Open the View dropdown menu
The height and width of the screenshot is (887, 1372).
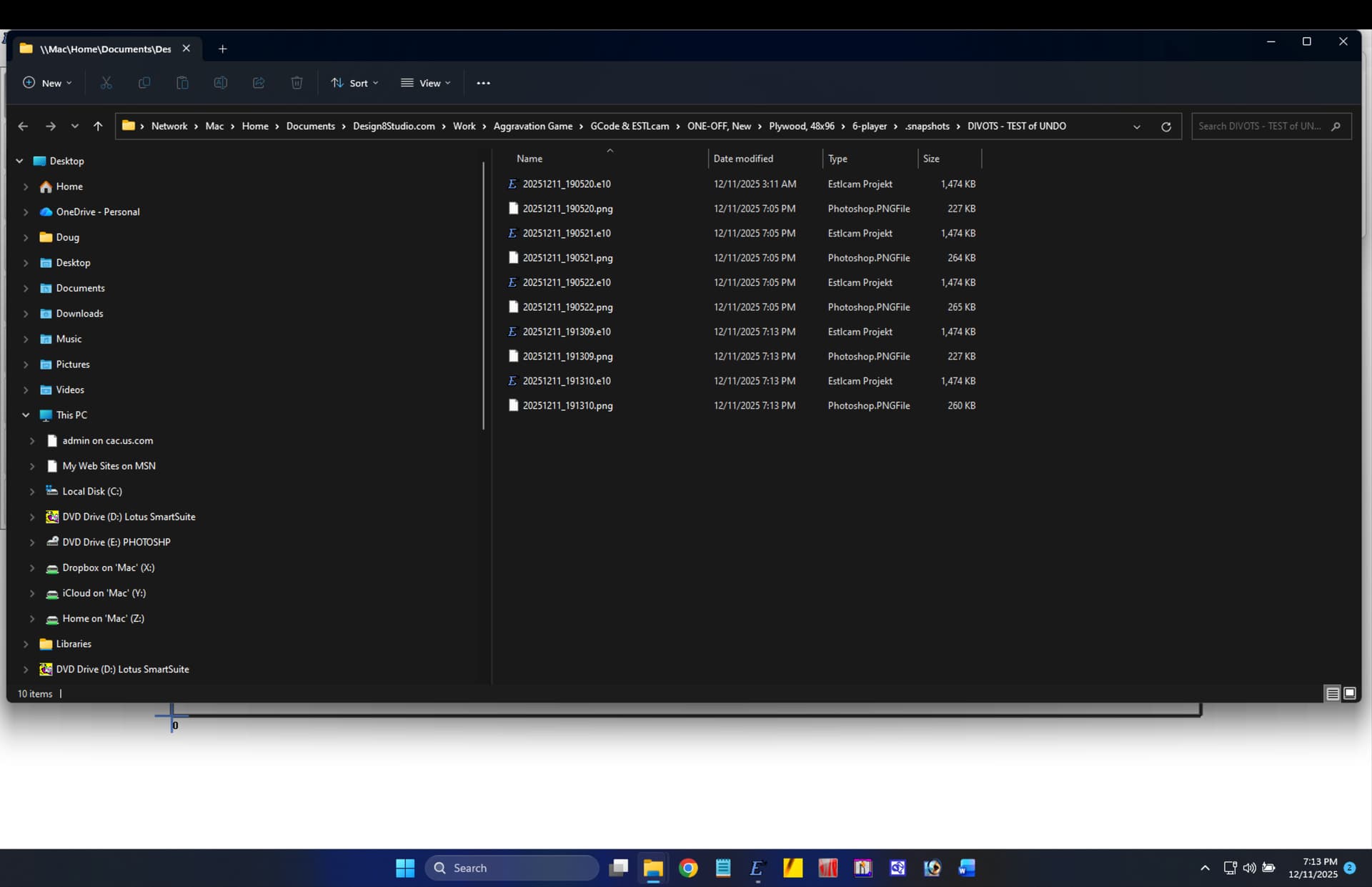click(x=426, y=83)
